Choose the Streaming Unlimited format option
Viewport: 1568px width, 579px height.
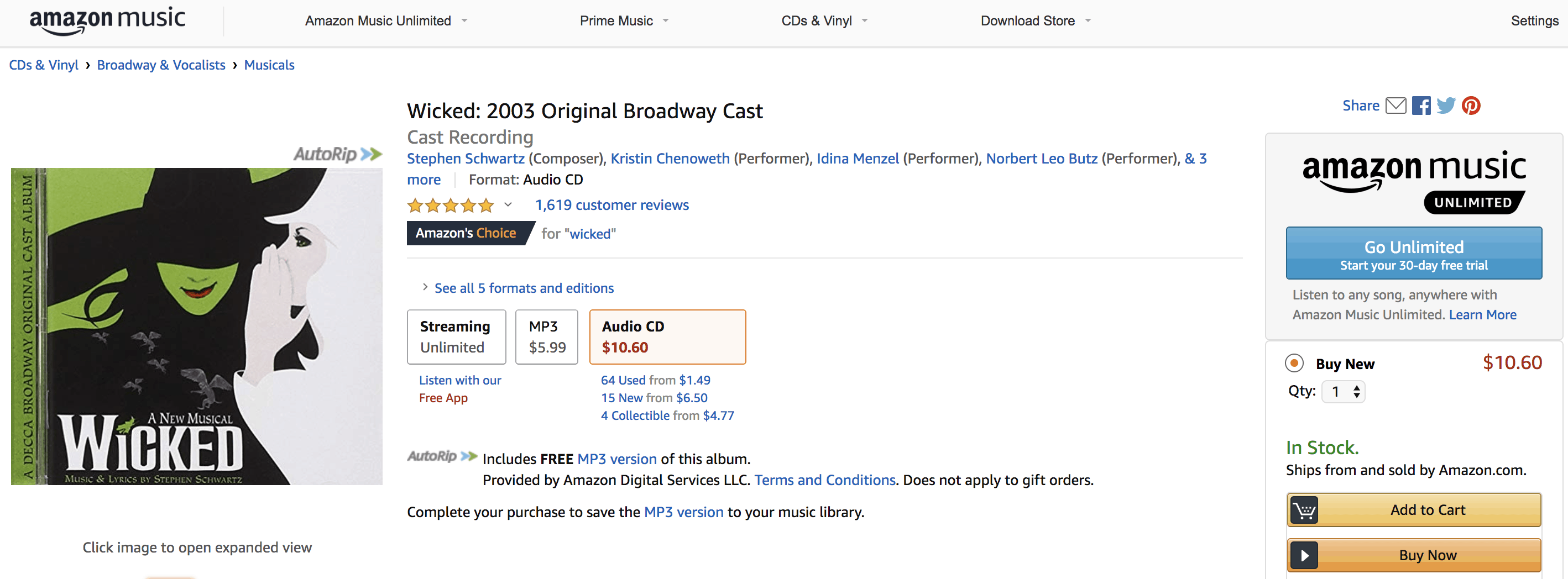click(456, 337)
